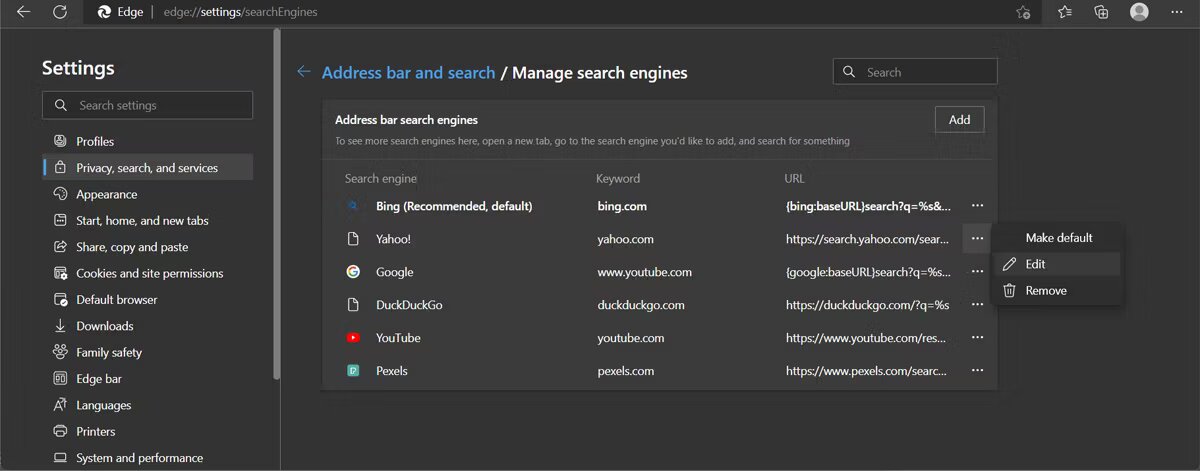Open the Favorites star icon

(x=1065, y=12)
